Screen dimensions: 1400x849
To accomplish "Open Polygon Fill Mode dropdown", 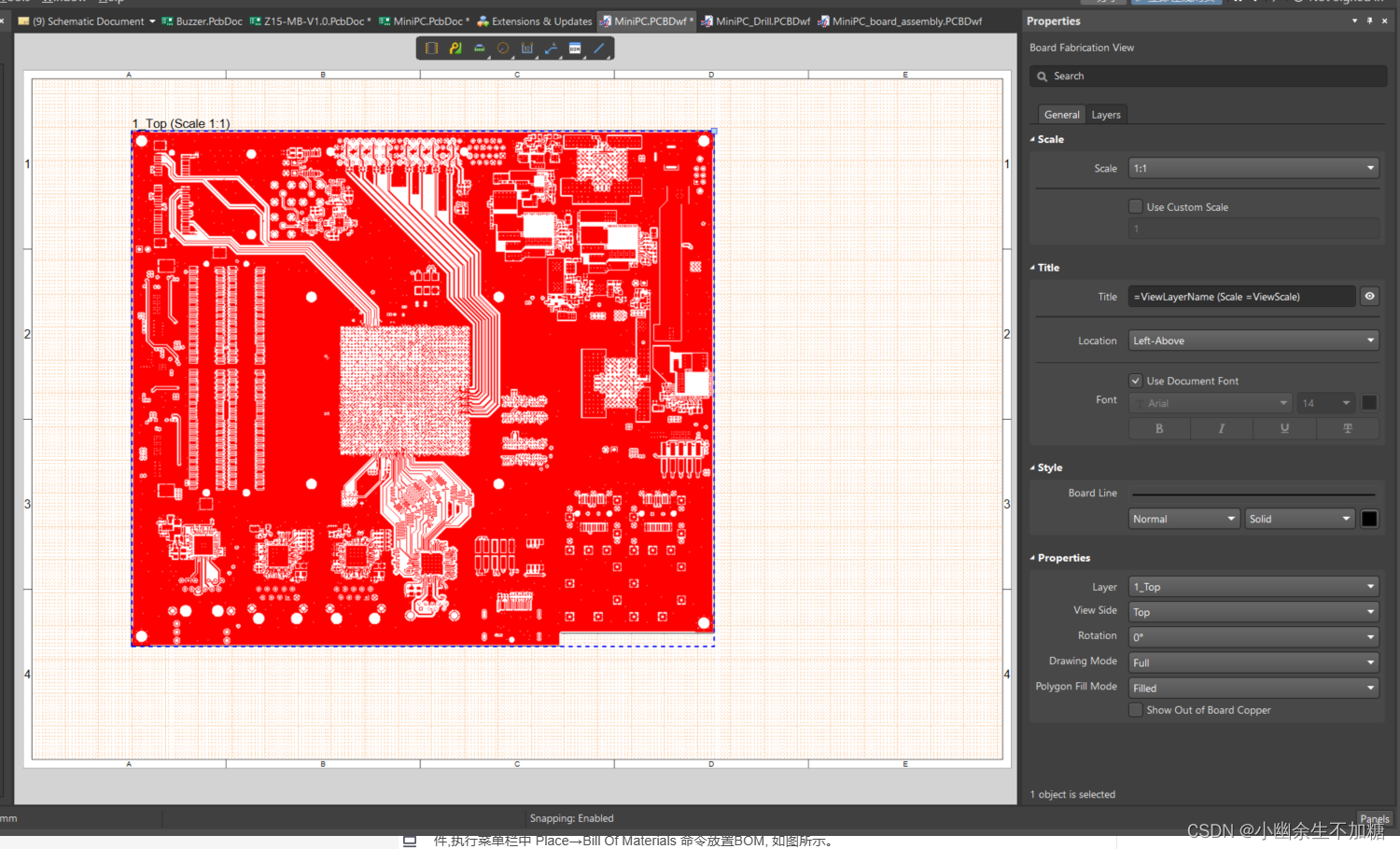I will 1253,689.
